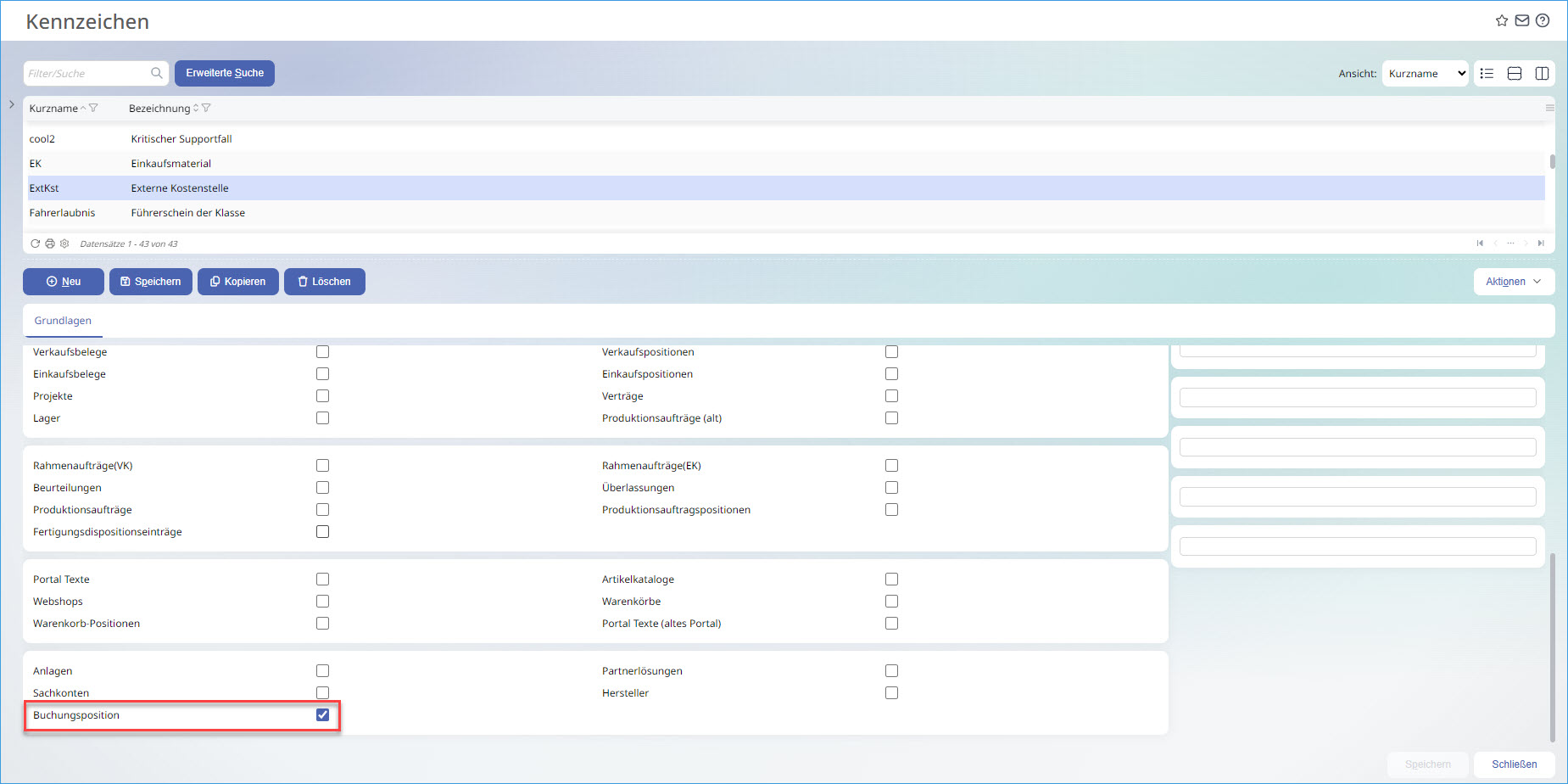
Task: Enable the Verkaufsbelege checkbox
Action: [x=322, y=352]
